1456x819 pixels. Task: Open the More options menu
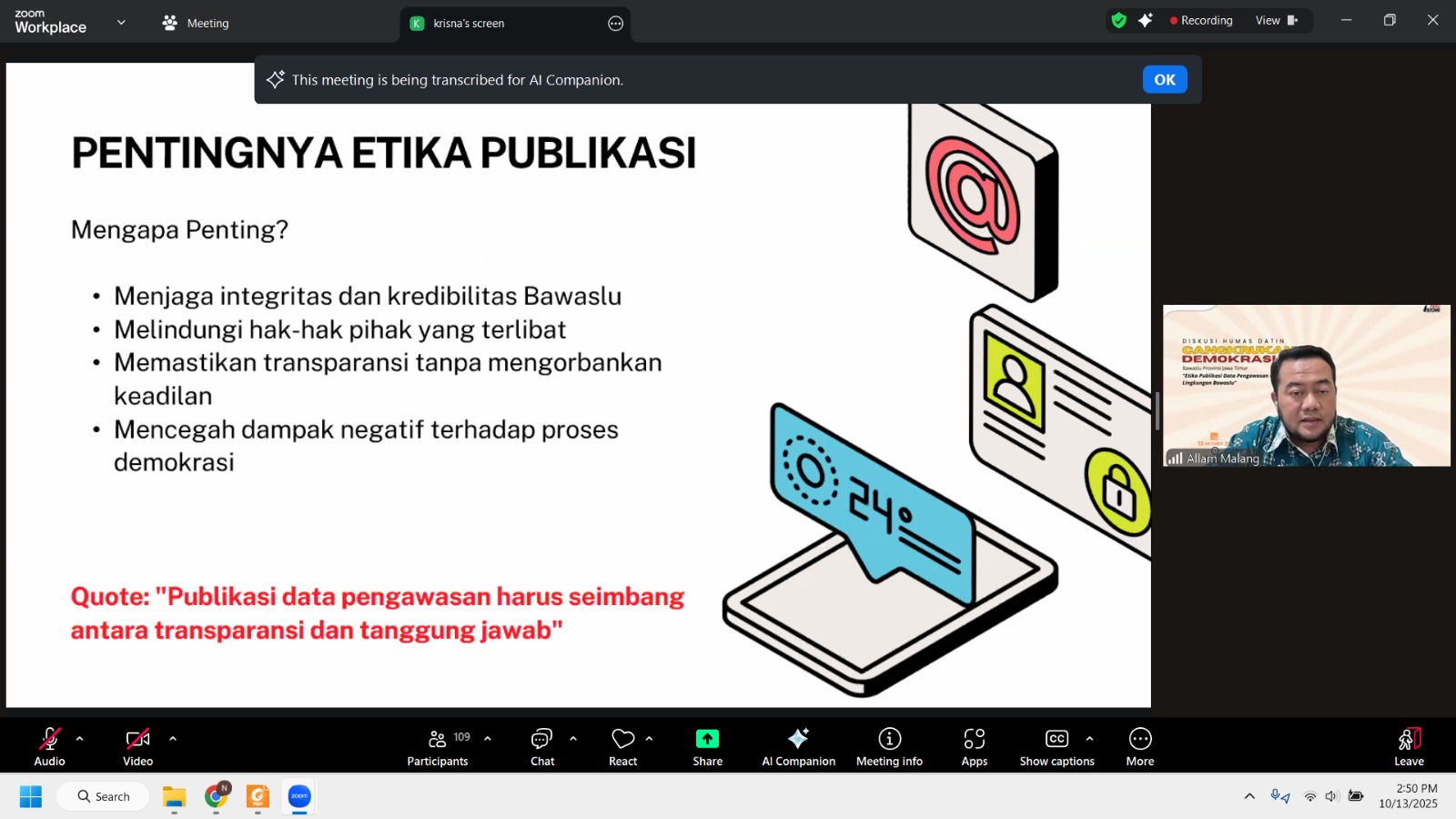click(x=1139, y=747)
